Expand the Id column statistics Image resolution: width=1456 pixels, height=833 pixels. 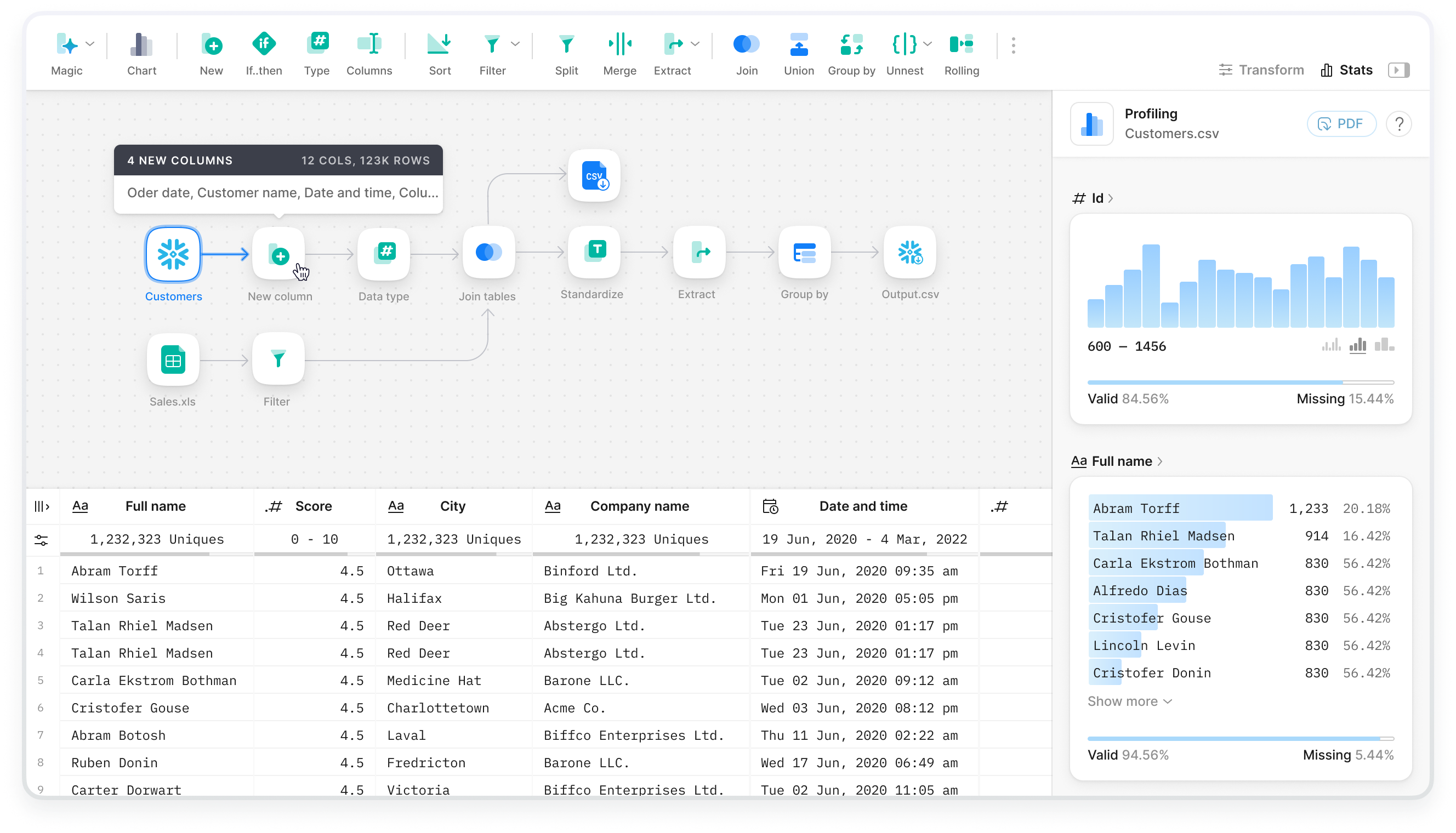1111,198
